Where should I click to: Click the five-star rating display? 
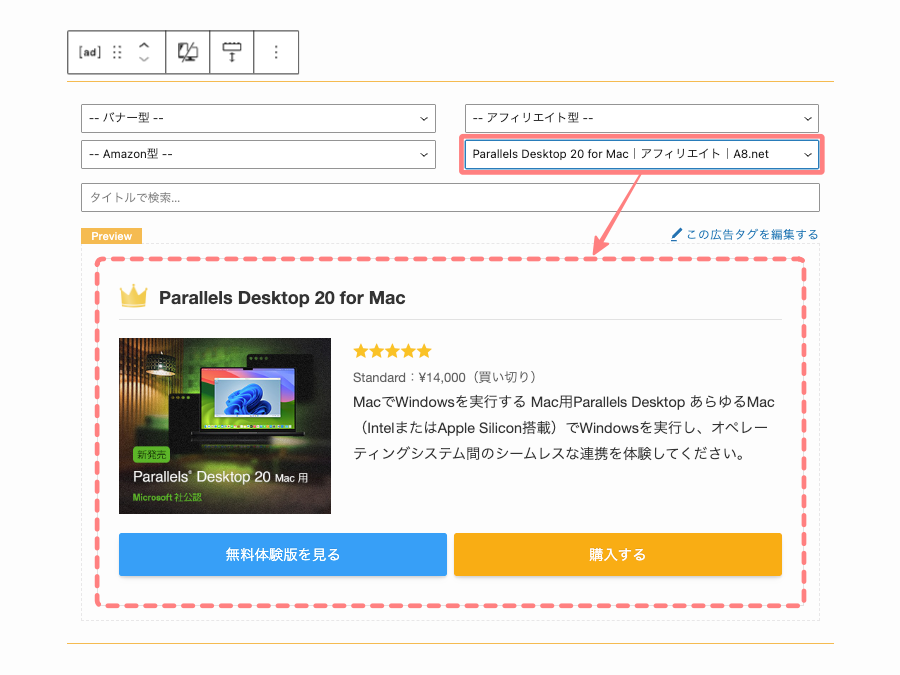coord(392,351)
